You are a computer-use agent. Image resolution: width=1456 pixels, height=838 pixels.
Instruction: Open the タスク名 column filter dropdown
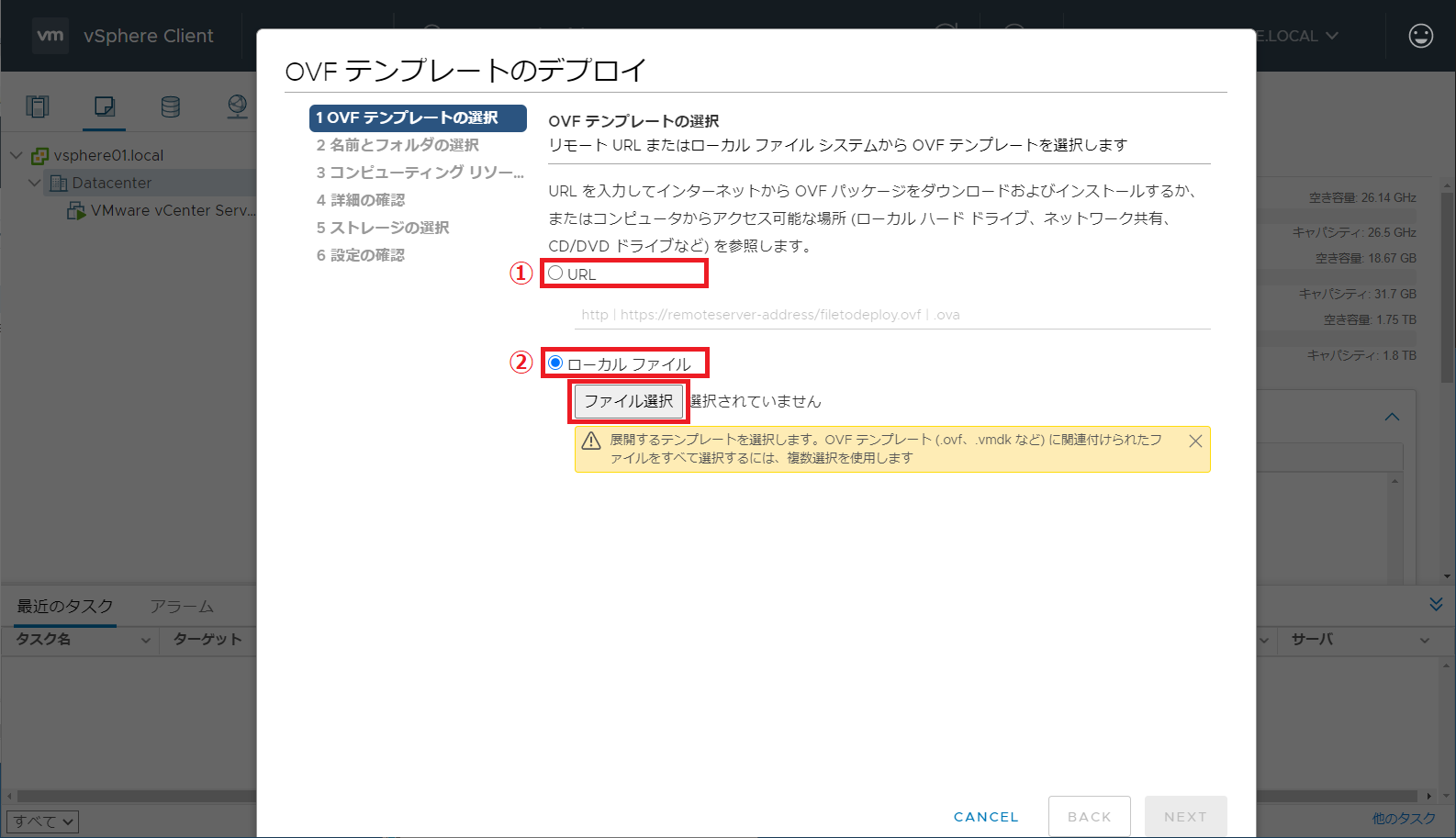coord(145,640)
